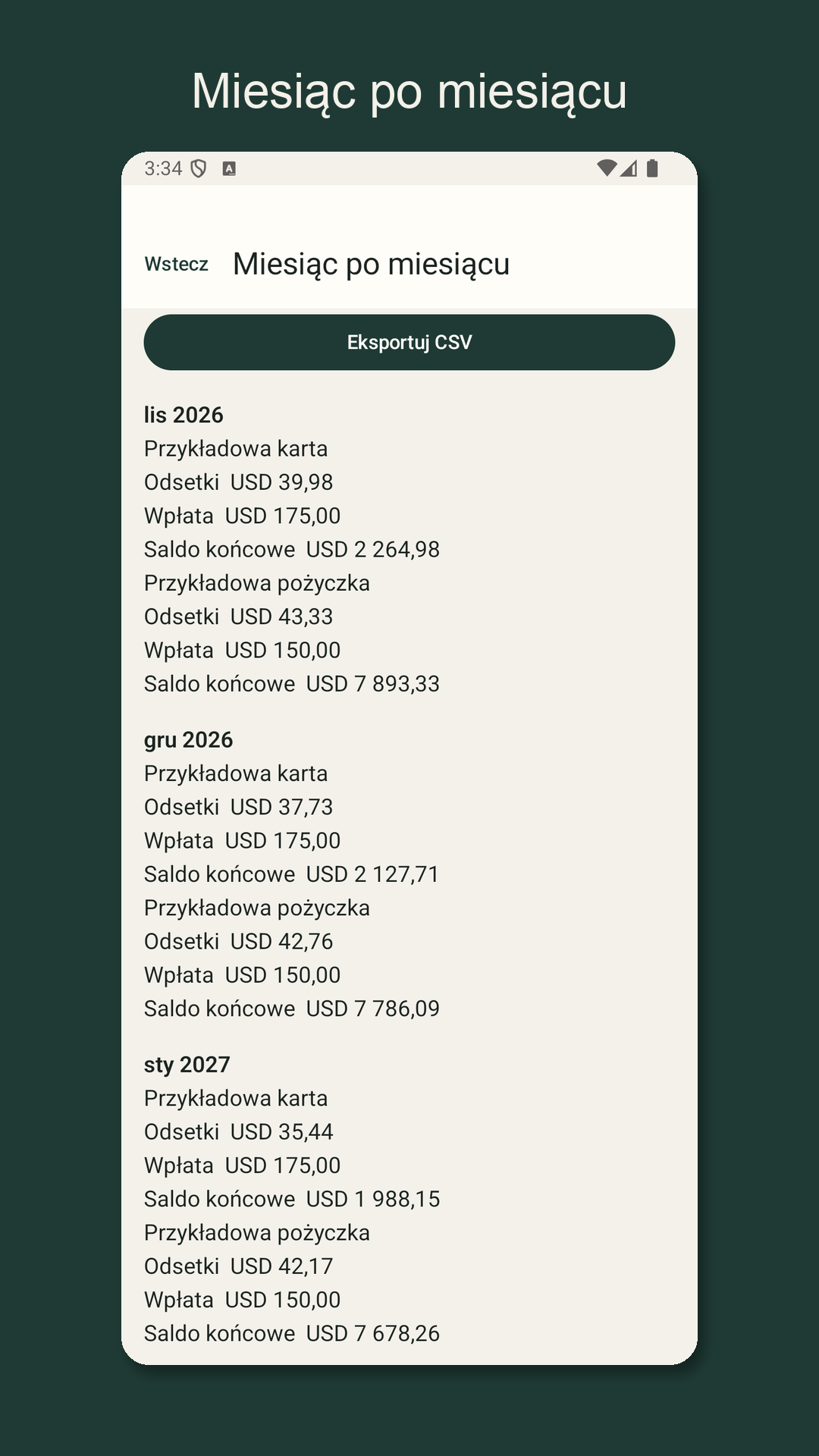Tap the shield icon in the status bar

(x=199, y=168)
